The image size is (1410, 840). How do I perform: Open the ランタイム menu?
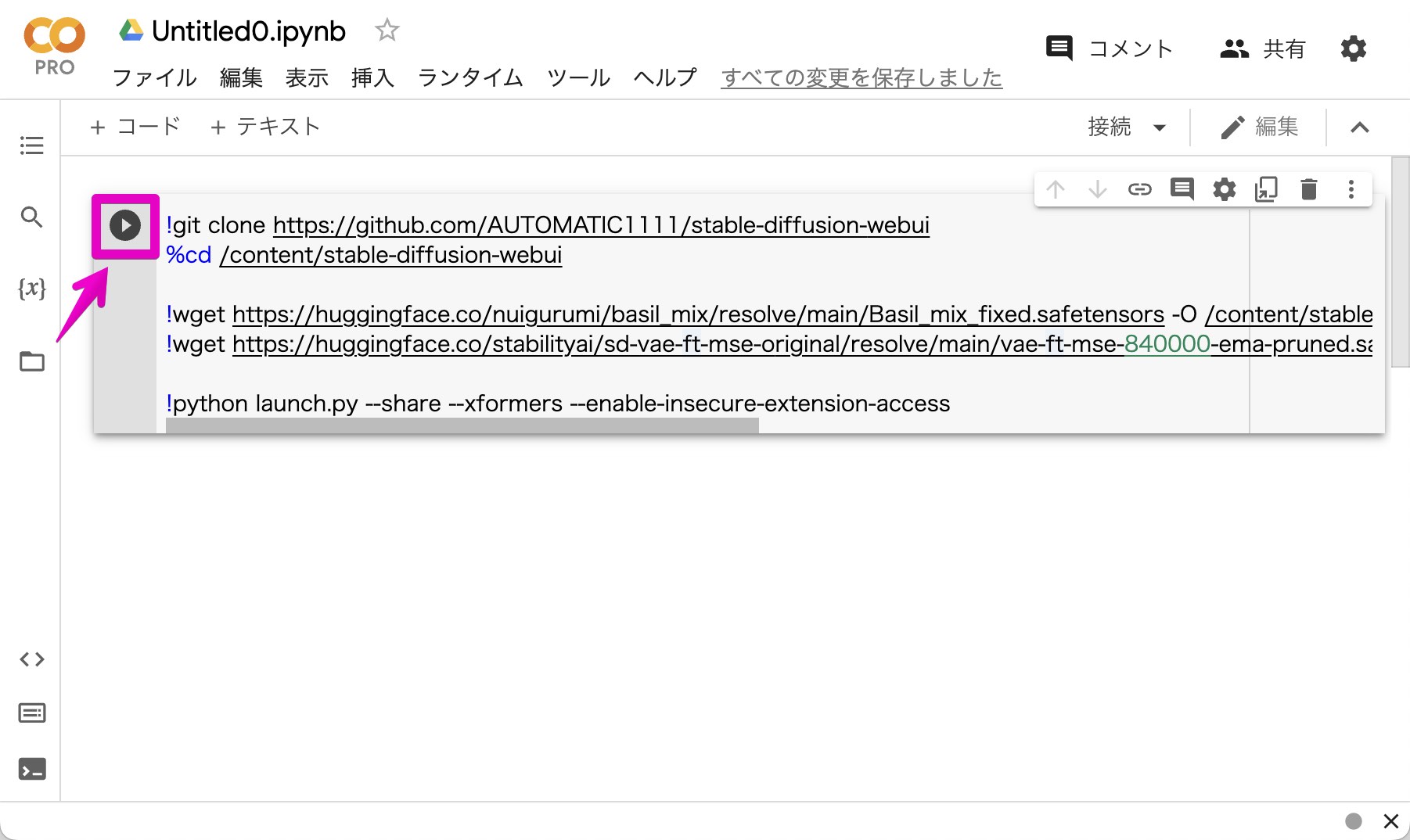tap(470, 77)
